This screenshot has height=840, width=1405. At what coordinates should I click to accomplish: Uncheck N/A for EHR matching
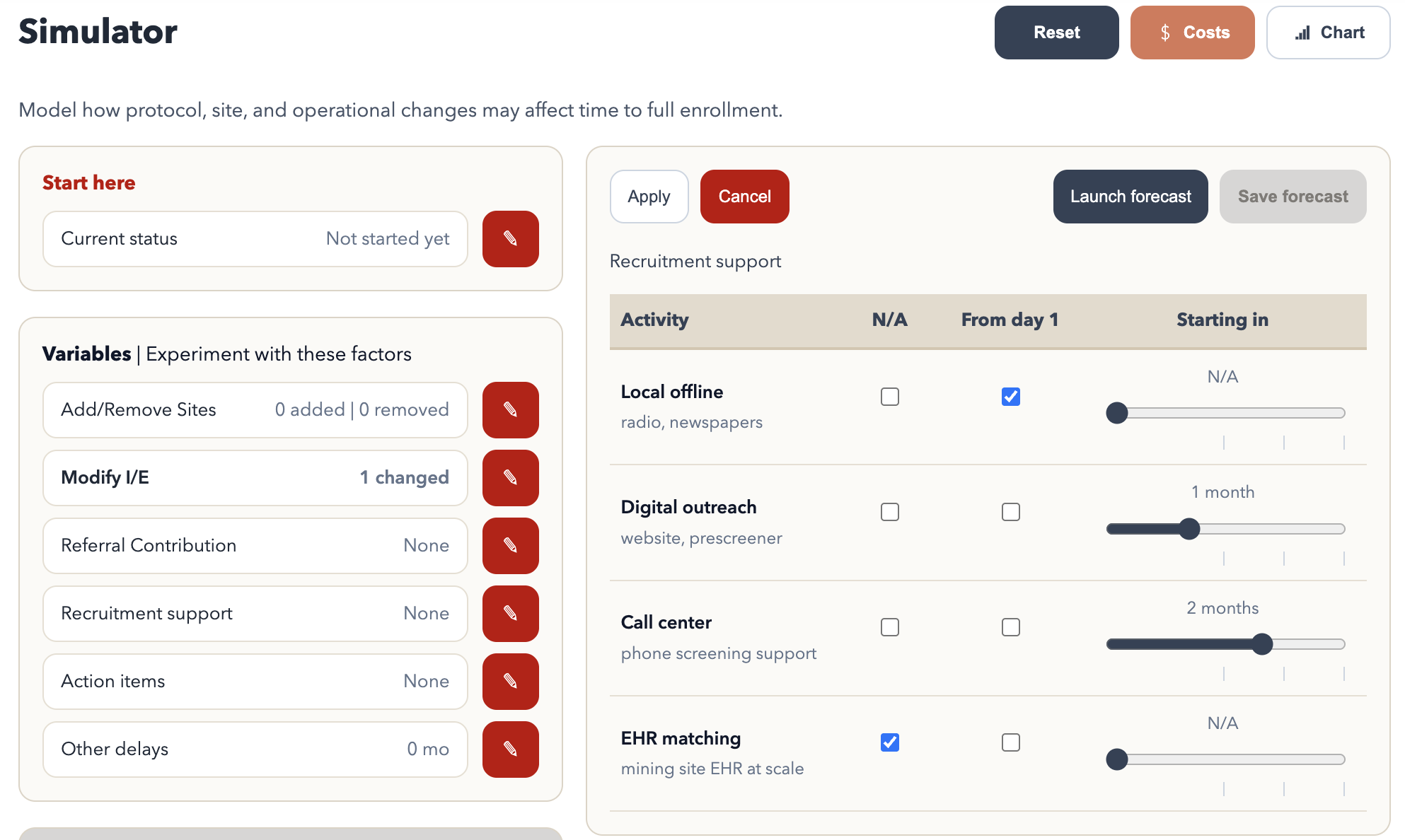[890, 742]
